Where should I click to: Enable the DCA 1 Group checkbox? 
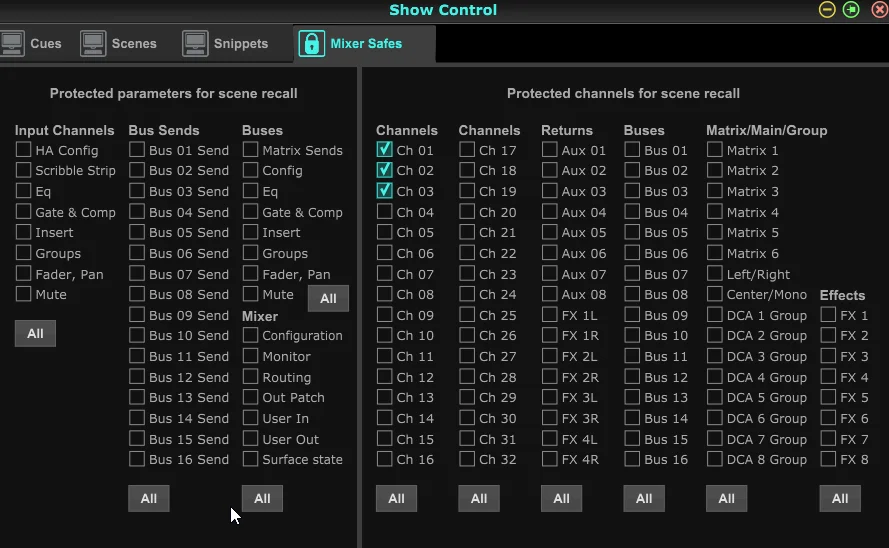click(x=715, y=315)
